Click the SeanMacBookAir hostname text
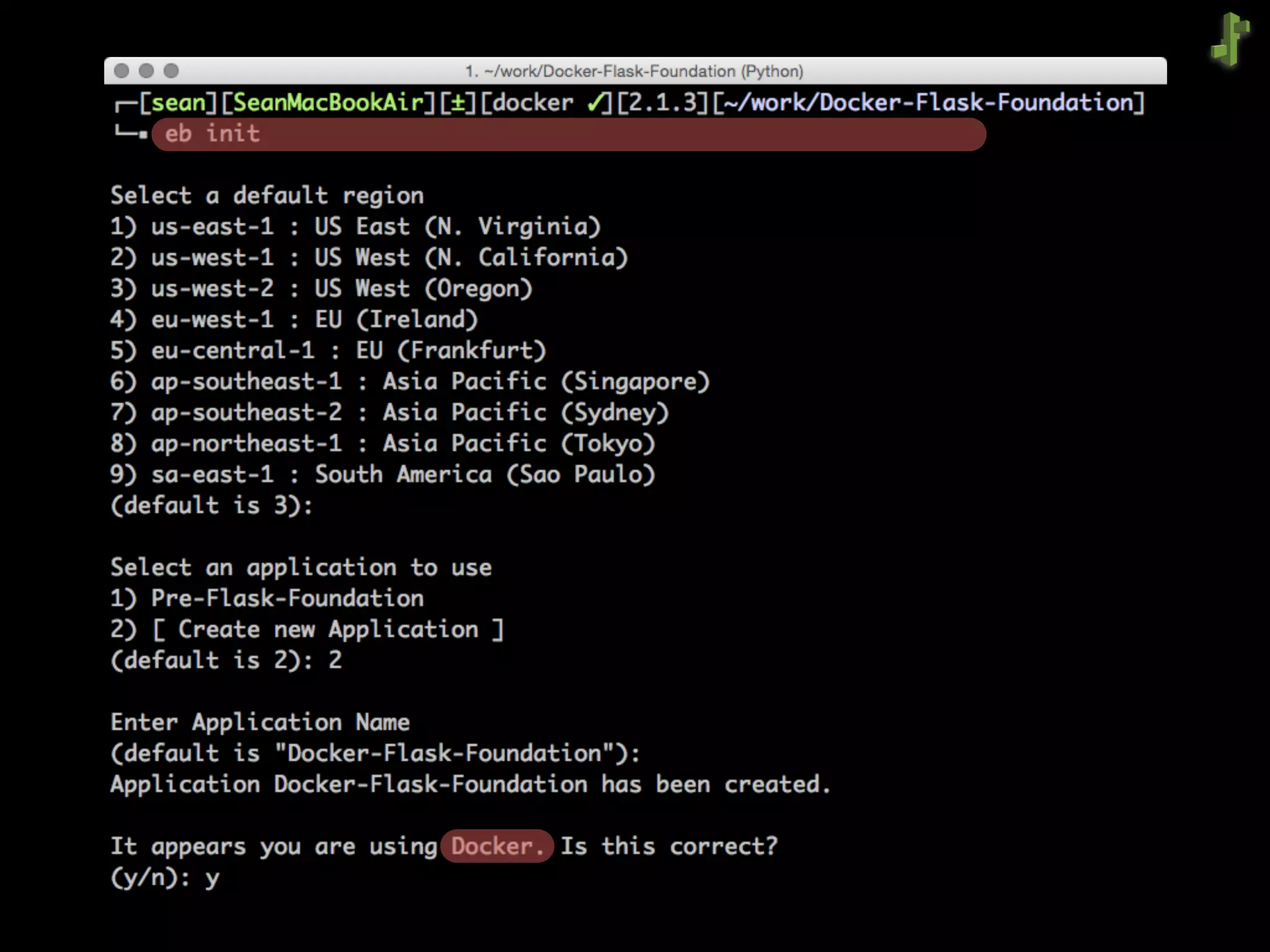This screenshot has width=1270, height=952. pos(328,103)
